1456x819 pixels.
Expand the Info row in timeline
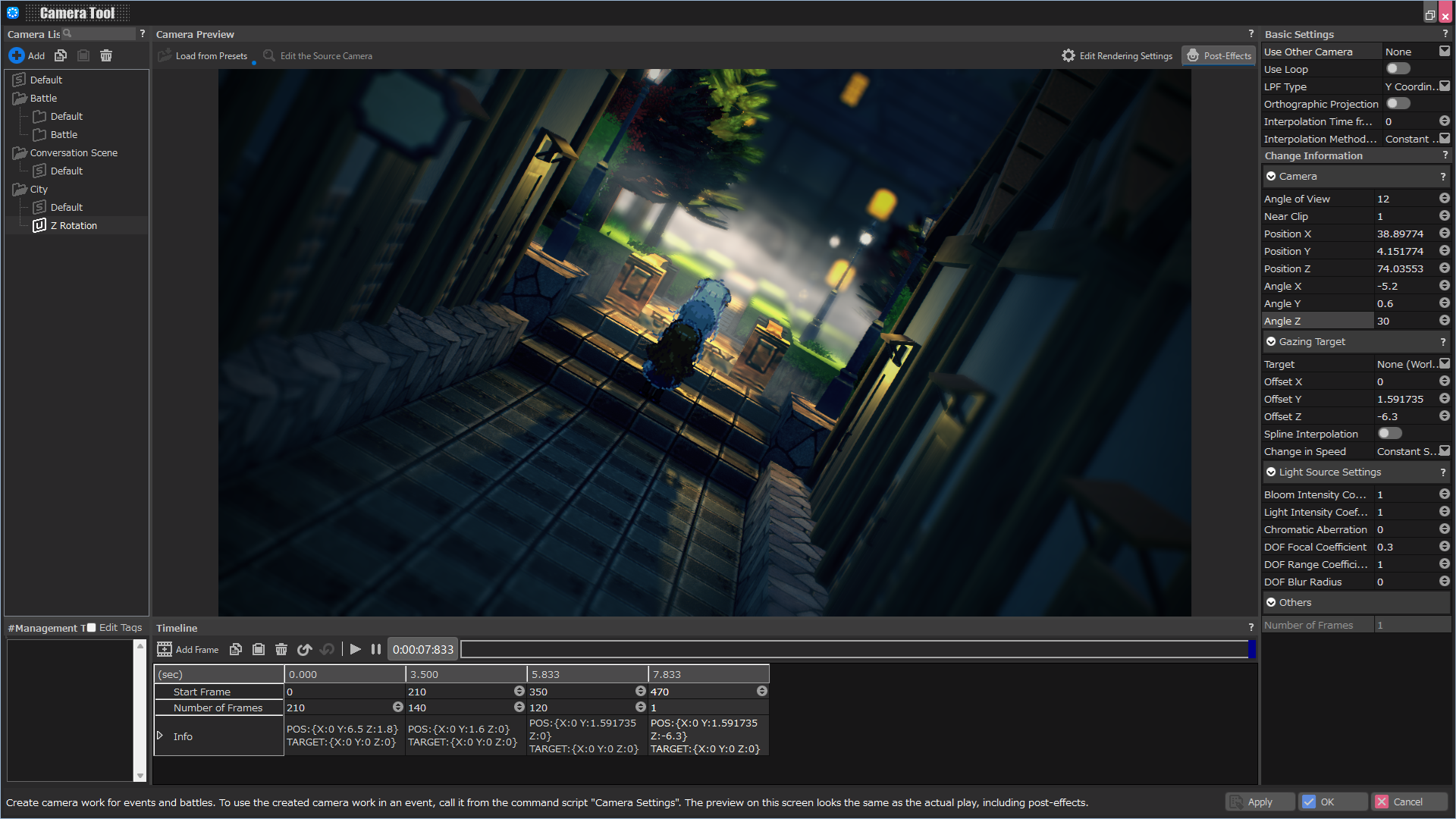[160, 736]
